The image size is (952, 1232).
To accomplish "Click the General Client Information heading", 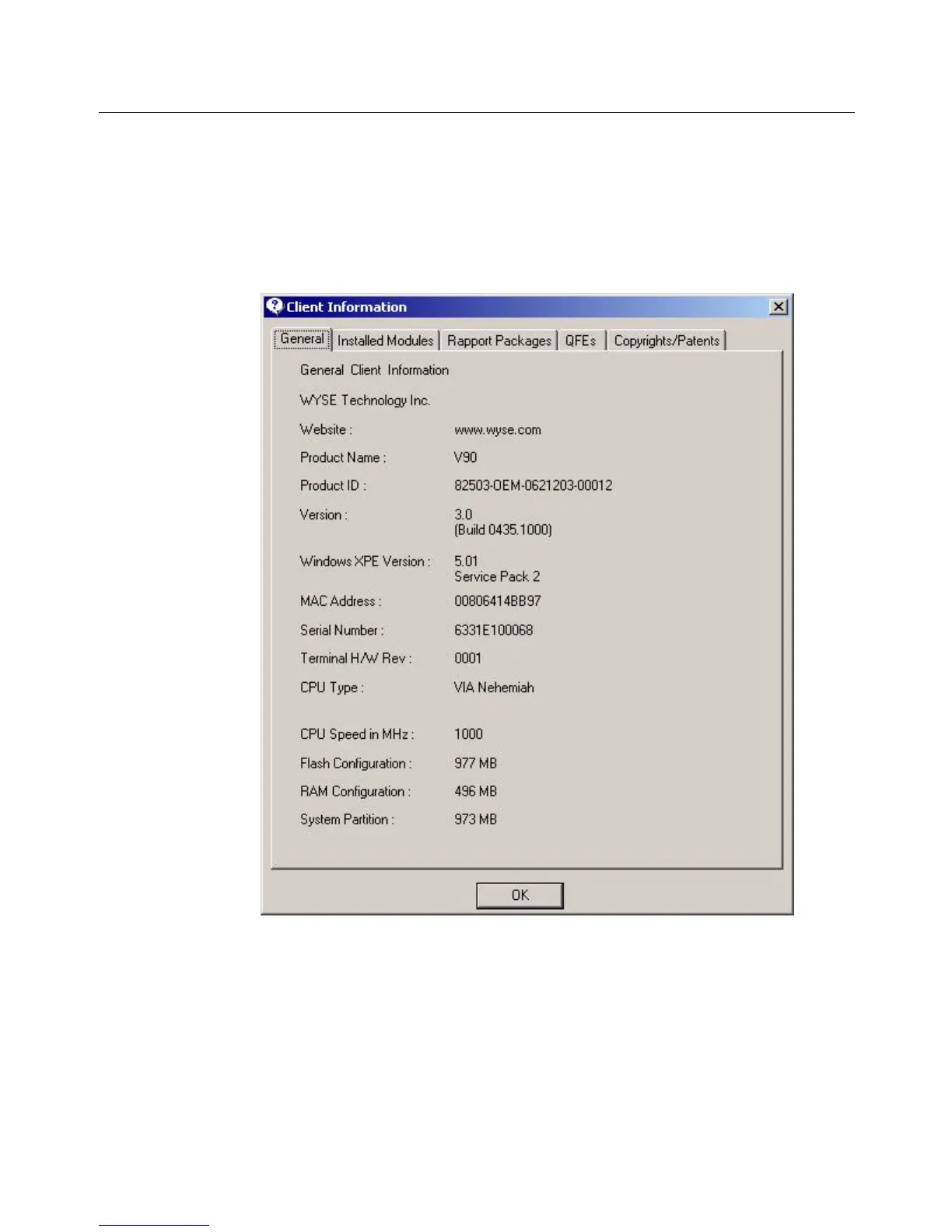I will click(374, 370).
